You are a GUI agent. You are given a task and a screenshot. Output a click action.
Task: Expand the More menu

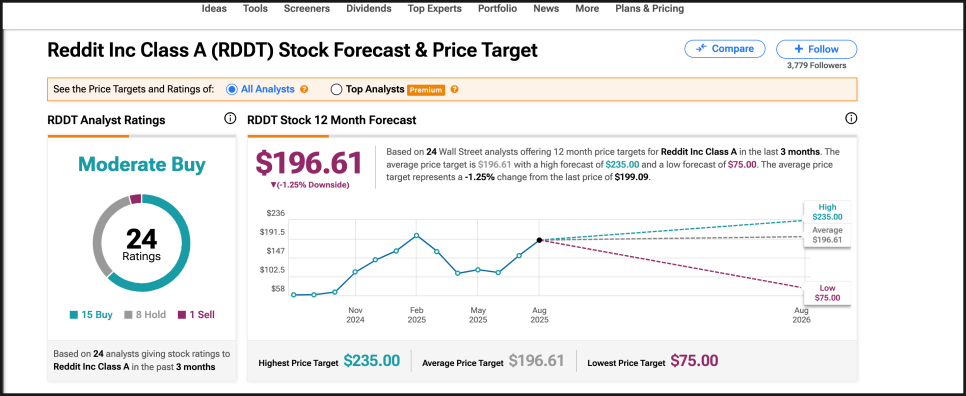(x=587, y=9)
